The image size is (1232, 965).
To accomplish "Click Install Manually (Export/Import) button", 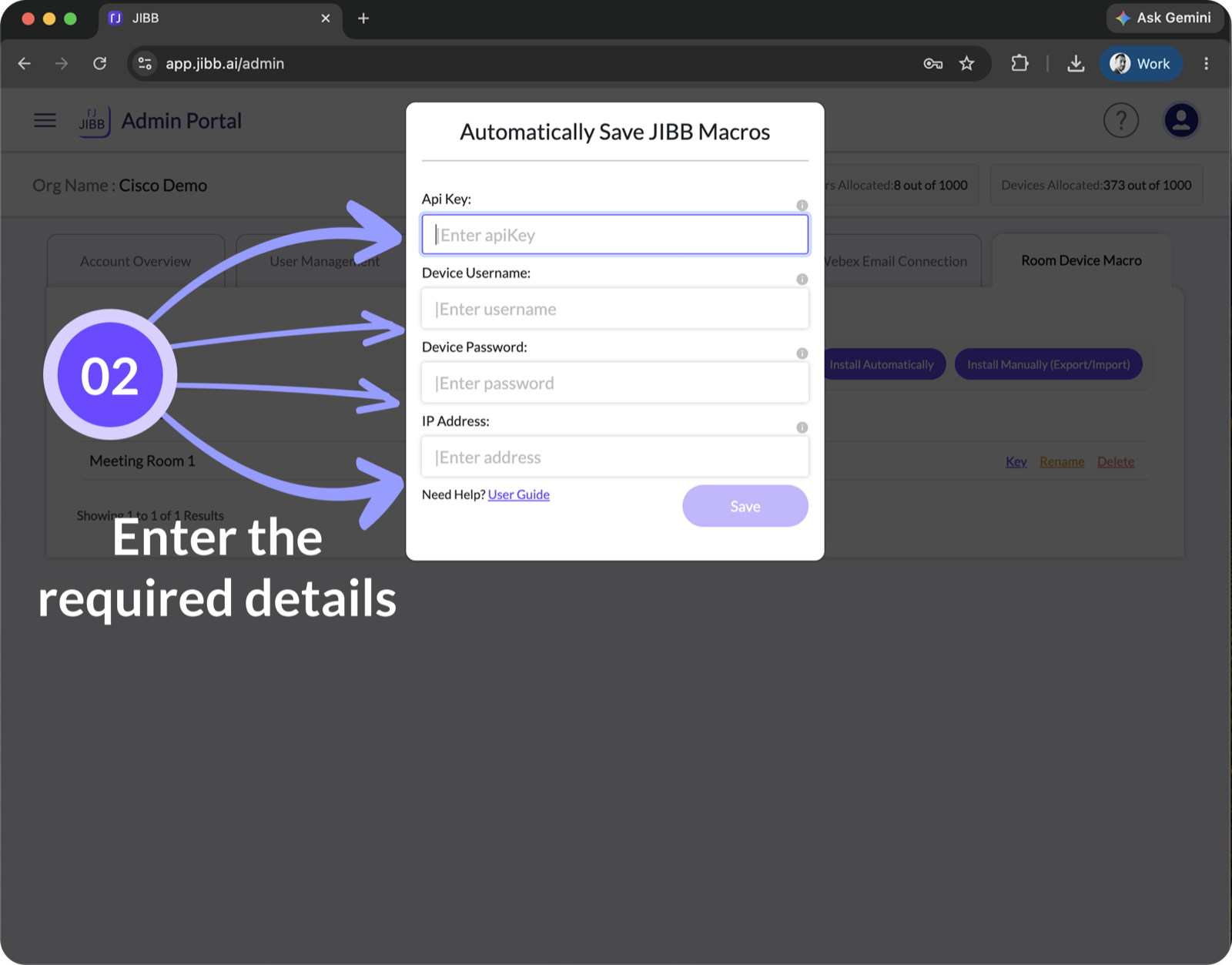I will (x=1049, y=364).
